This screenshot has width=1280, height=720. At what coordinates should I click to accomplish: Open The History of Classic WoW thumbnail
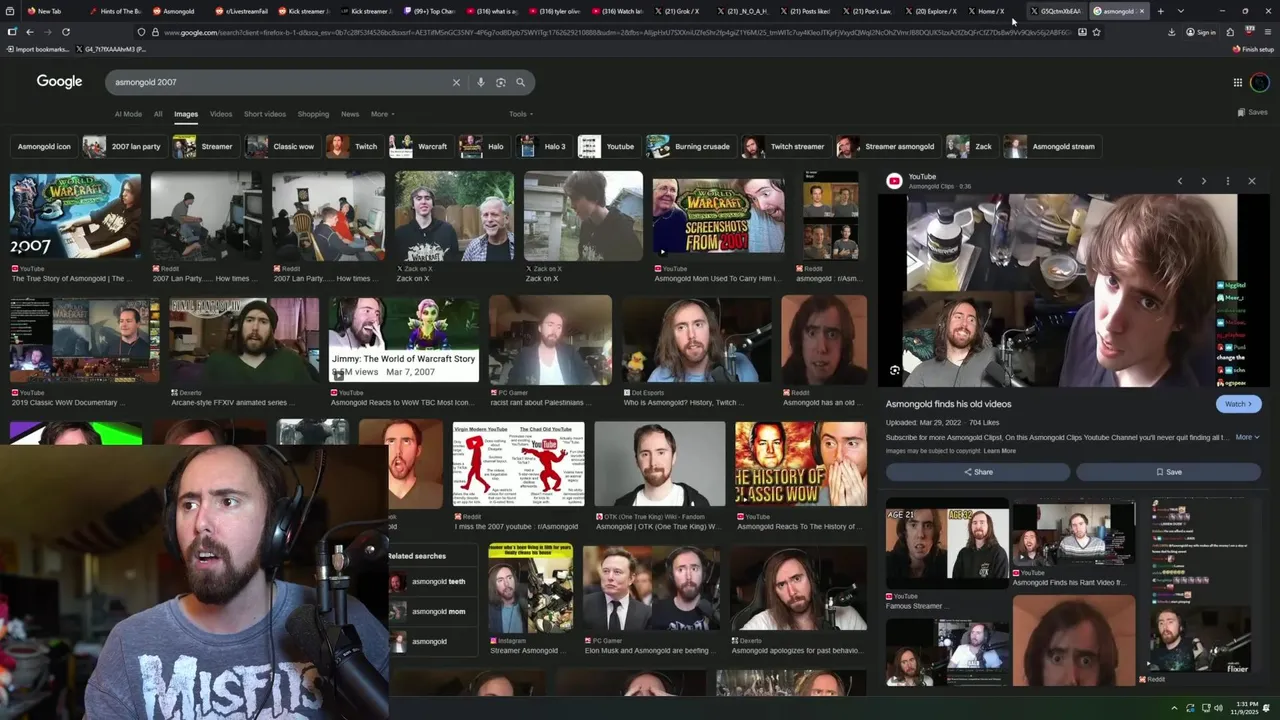(x=800, y=464)
